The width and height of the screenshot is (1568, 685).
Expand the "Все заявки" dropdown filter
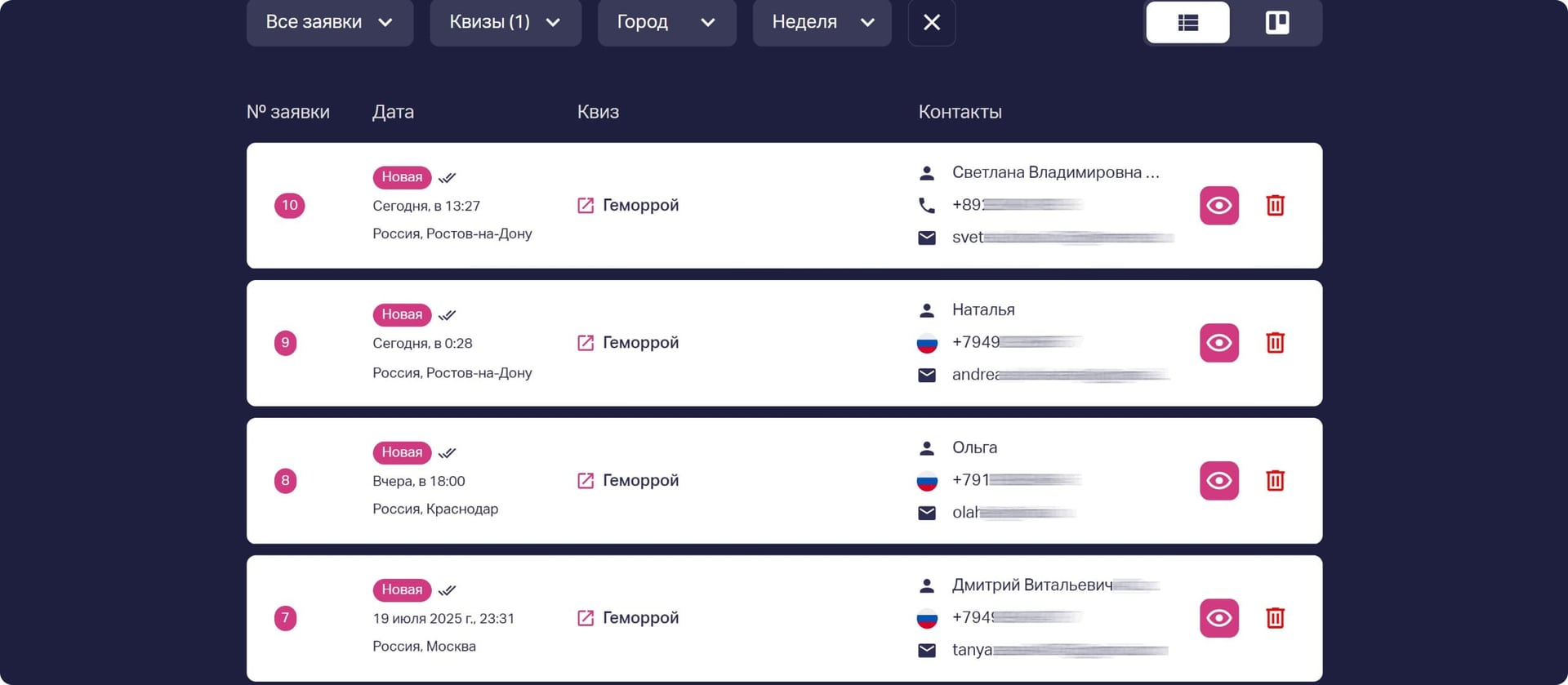[x=329, y=22]
